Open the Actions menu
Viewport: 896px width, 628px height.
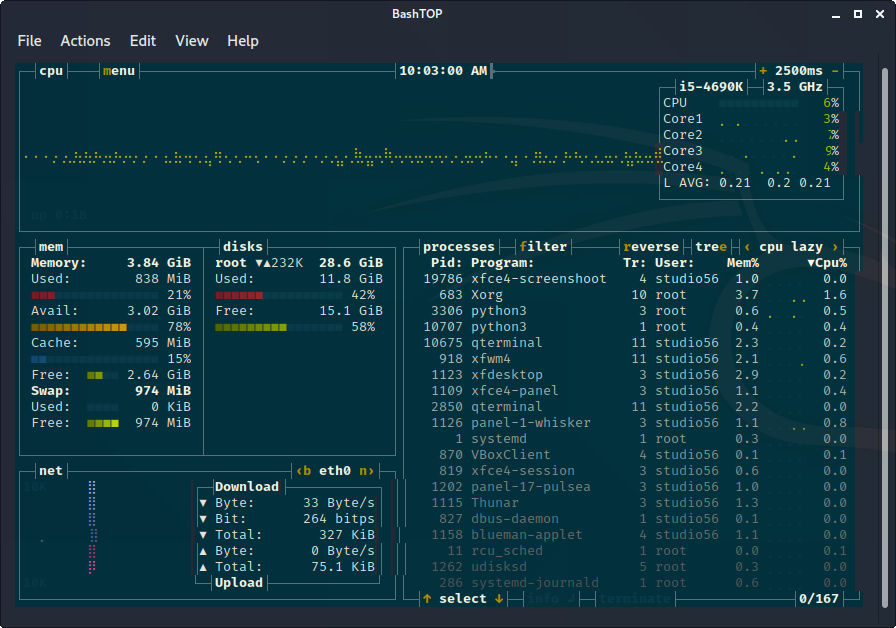click(85, 41)
